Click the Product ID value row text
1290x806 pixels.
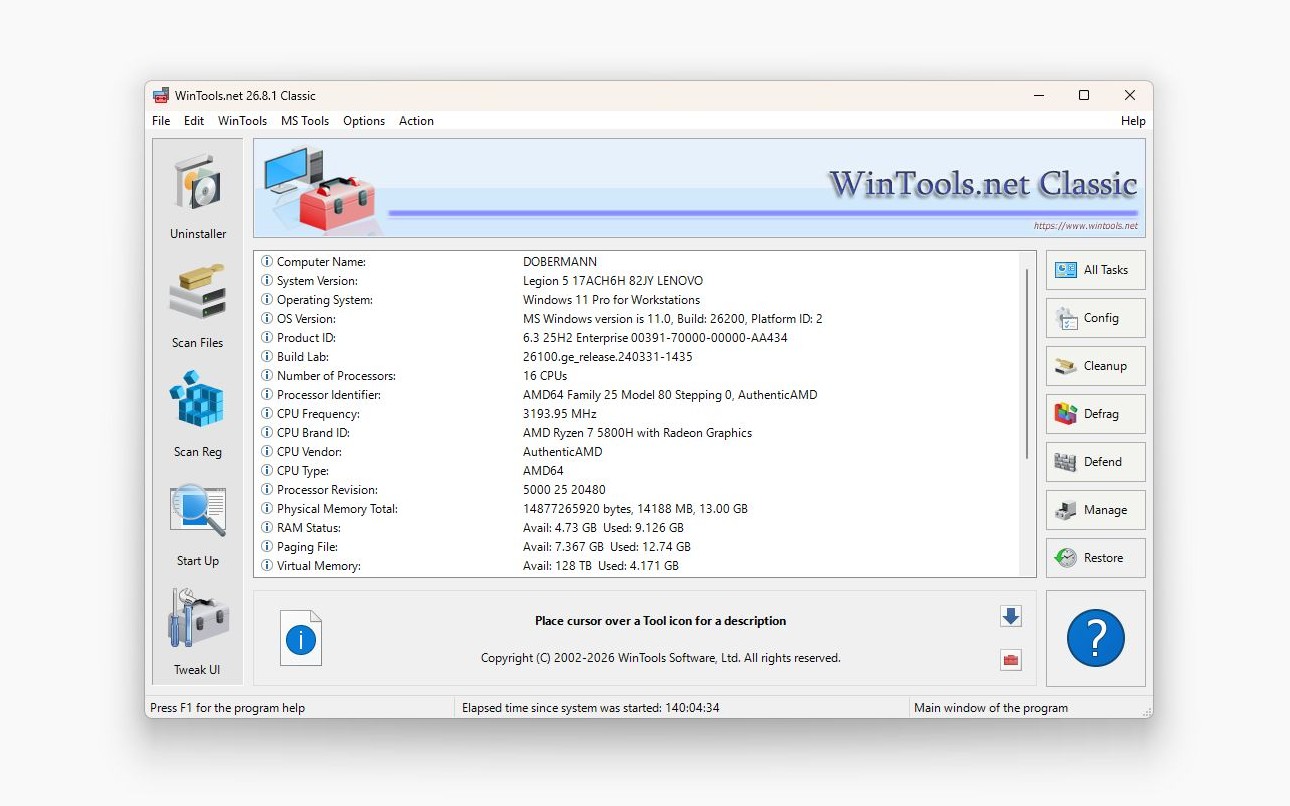pos(655,338)
